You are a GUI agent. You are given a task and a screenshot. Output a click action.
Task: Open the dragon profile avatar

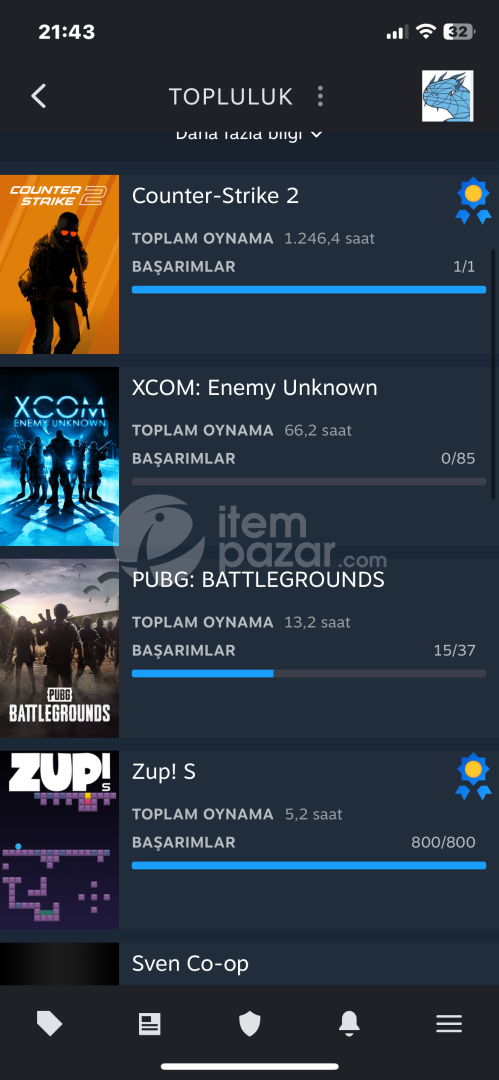(447, 96)
